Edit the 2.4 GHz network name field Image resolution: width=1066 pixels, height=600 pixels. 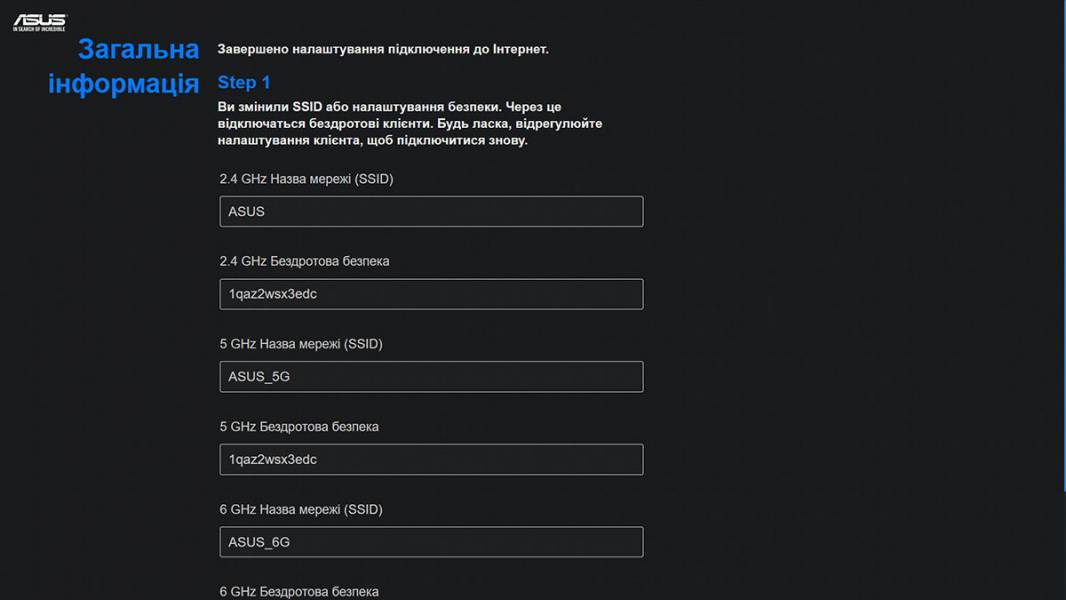431,211
